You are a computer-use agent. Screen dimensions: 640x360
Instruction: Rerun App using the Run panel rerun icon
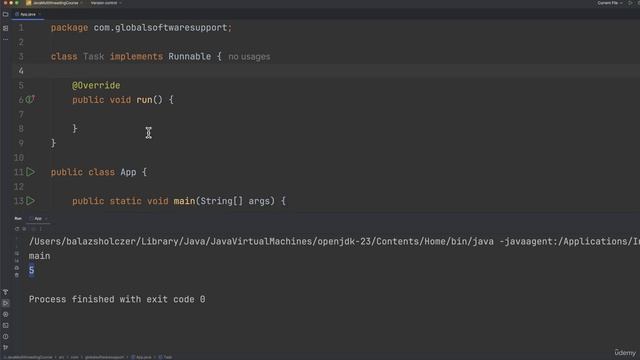17,229
